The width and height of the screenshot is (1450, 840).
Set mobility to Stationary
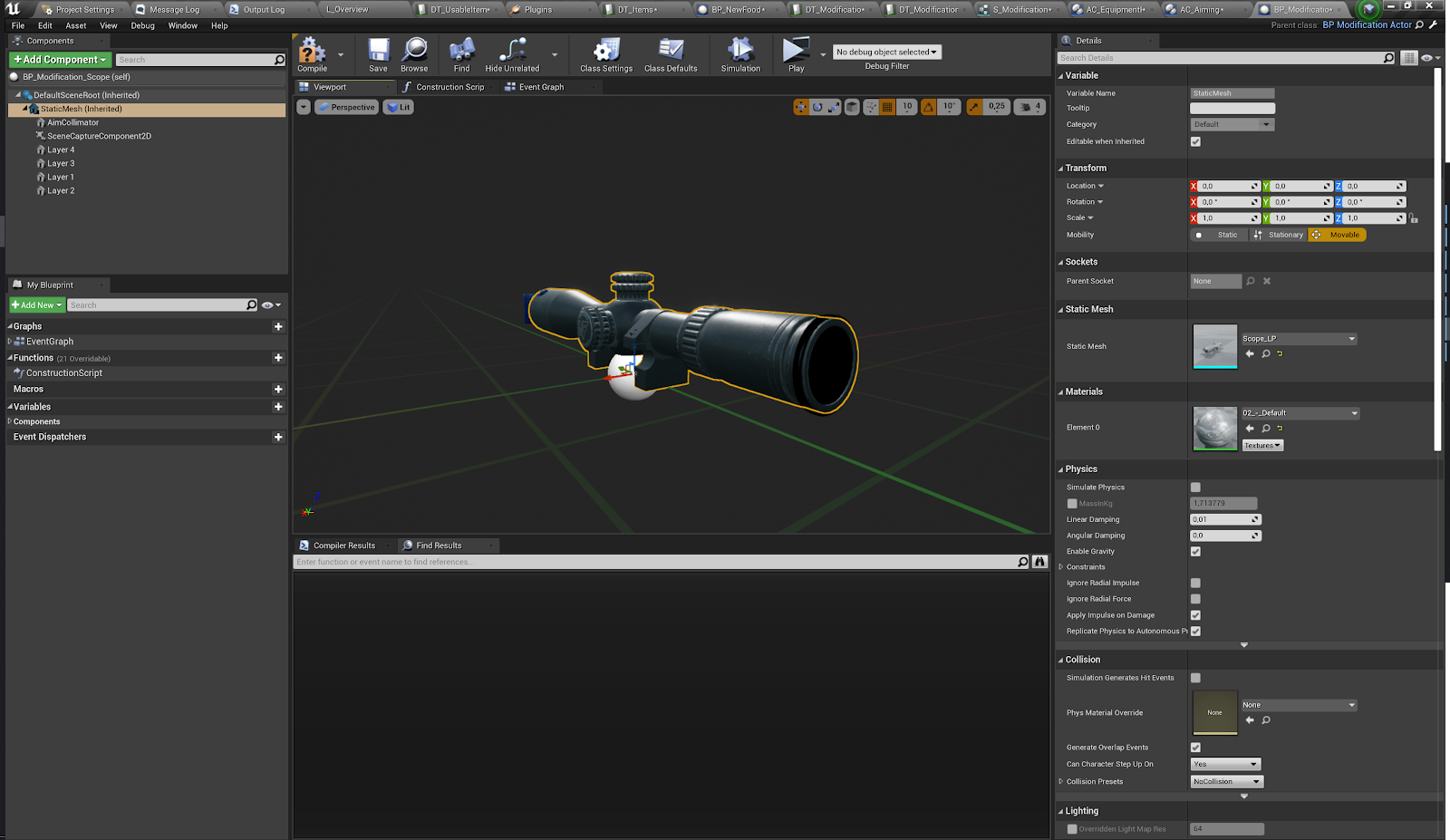point(1279,235)
